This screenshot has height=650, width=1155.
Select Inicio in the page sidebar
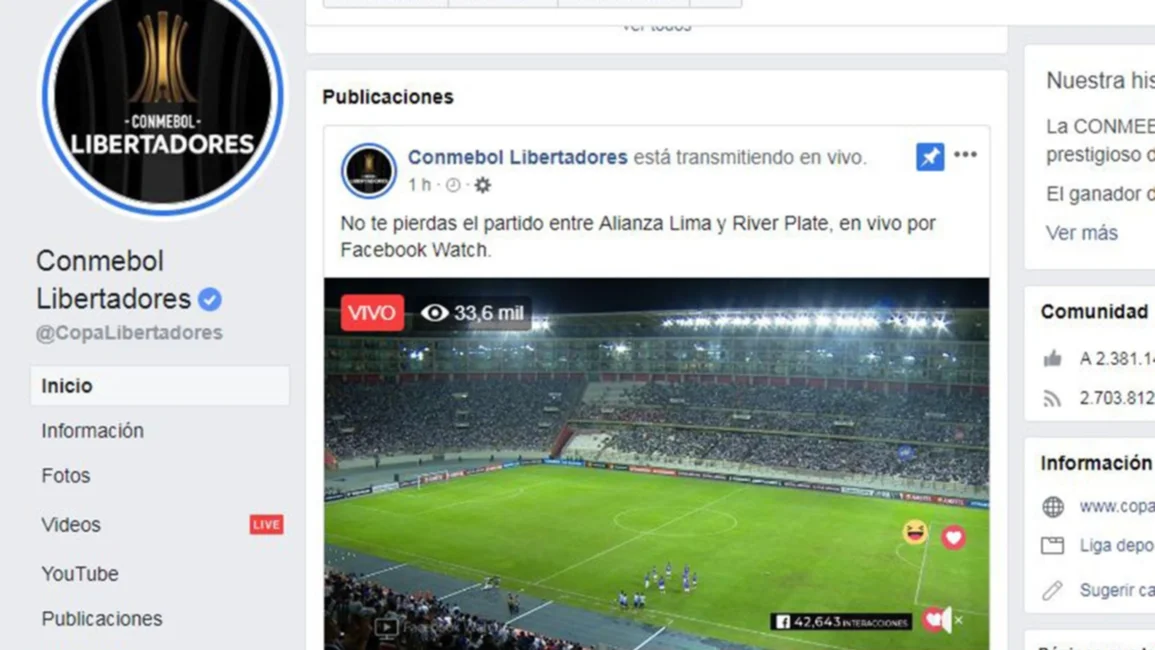pos(160,385)
